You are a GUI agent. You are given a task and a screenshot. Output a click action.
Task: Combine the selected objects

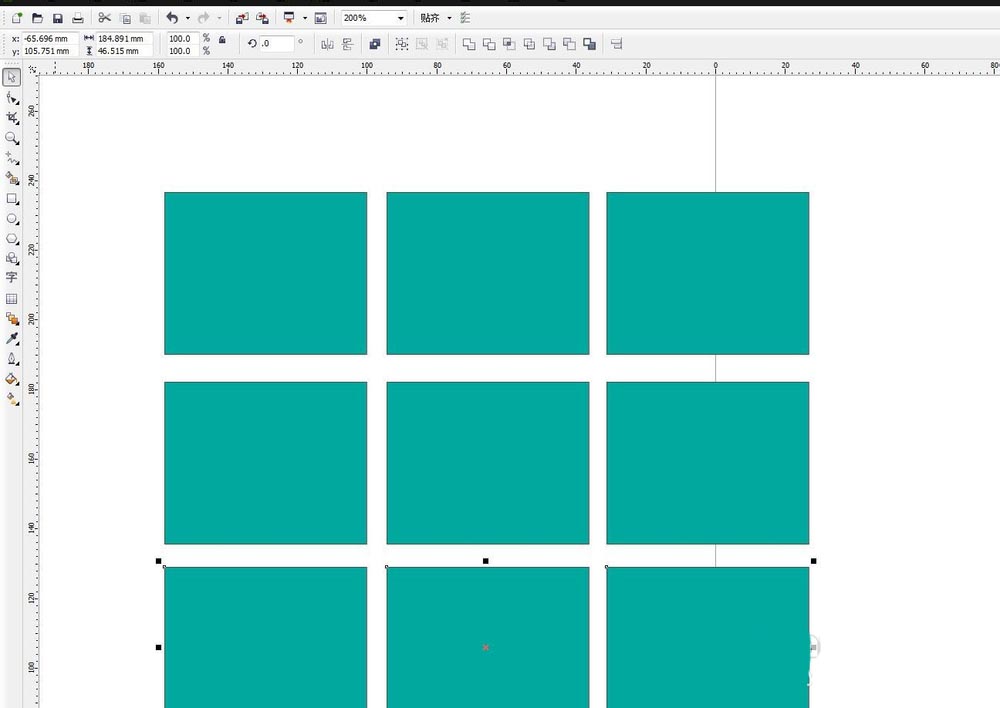374,44
